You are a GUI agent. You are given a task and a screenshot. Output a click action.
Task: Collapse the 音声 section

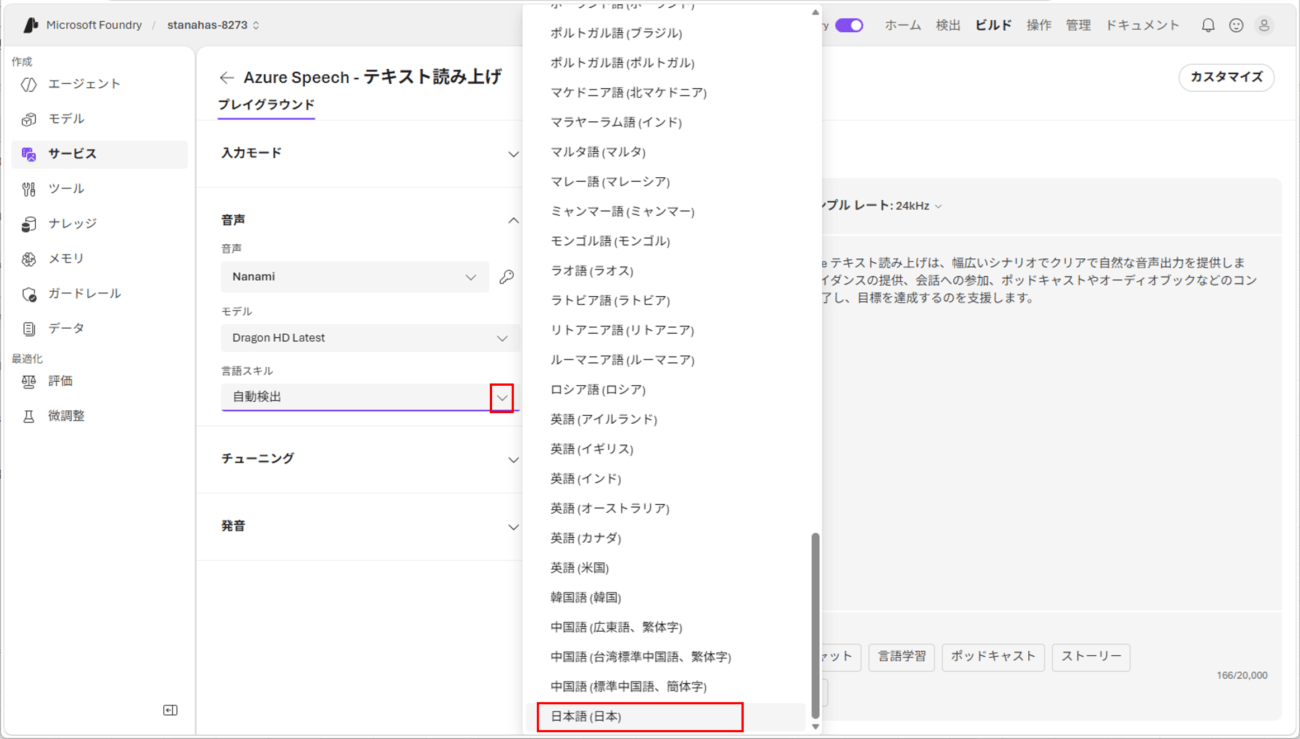click(x=370, y=220)
